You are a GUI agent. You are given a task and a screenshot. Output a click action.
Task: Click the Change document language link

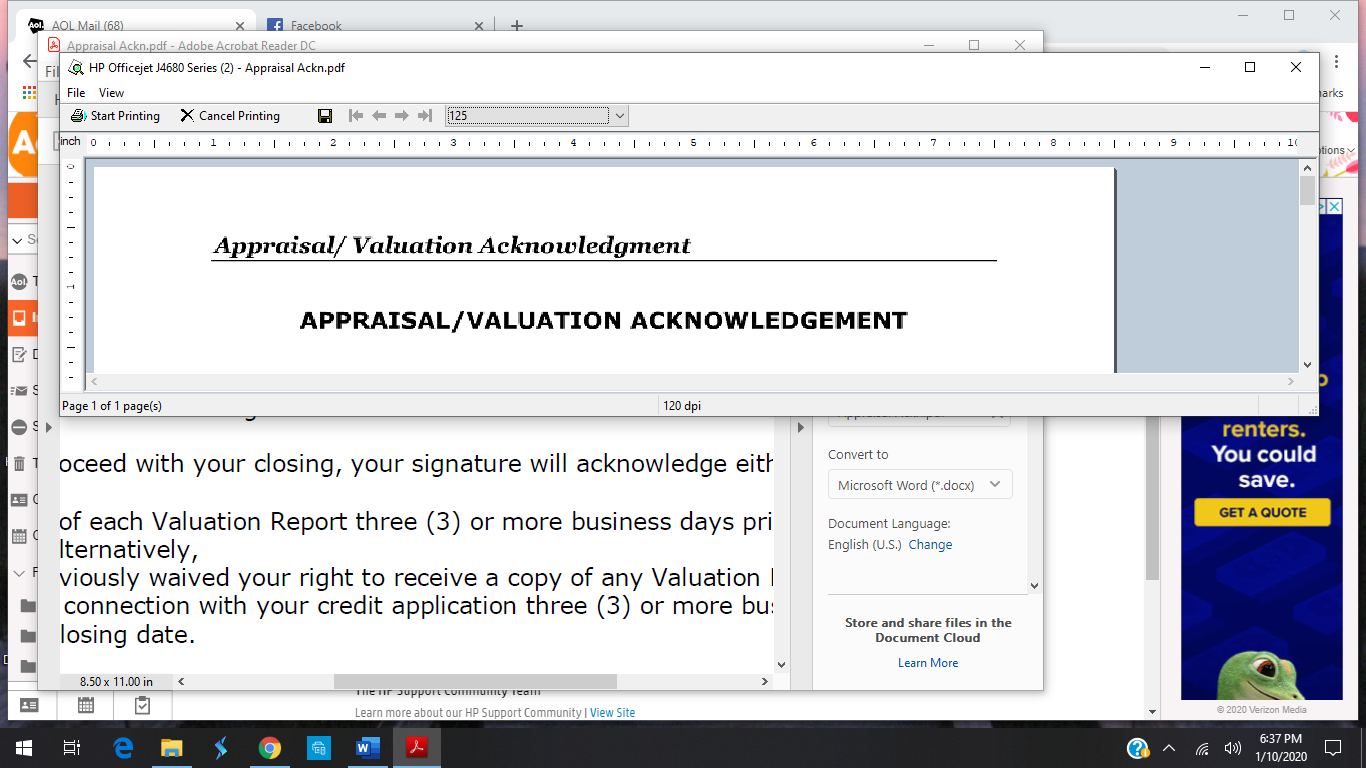pyautogui.click(x=930, y=545)
